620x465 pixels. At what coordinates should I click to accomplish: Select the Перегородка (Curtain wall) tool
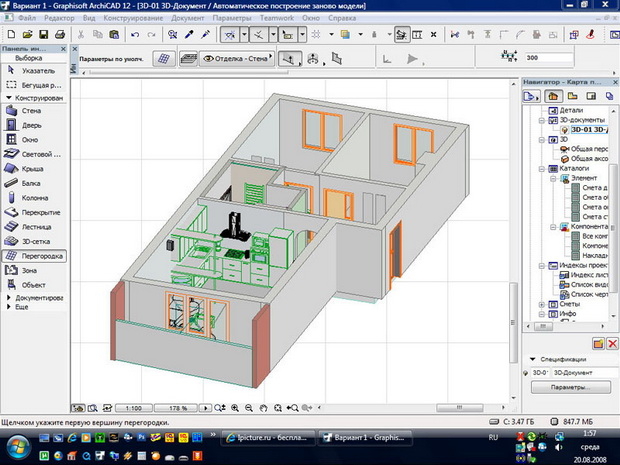[x=34, y=256]
